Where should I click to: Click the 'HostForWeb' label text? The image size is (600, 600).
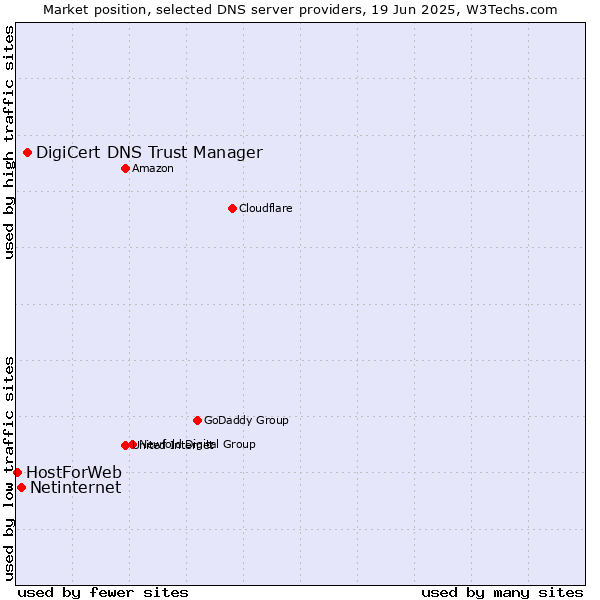click(x=74, y=473)
